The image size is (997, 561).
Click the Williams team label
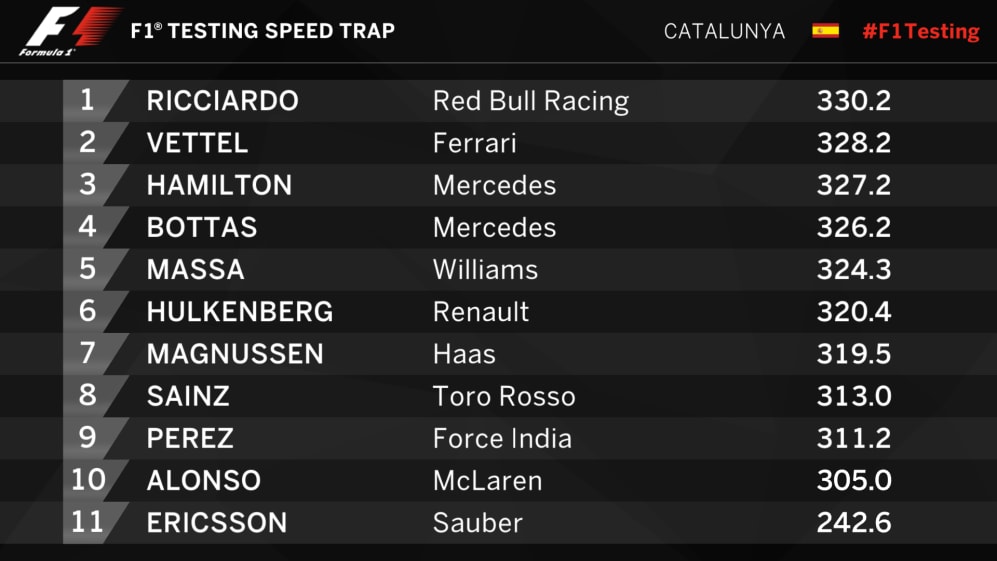[485, 270]
